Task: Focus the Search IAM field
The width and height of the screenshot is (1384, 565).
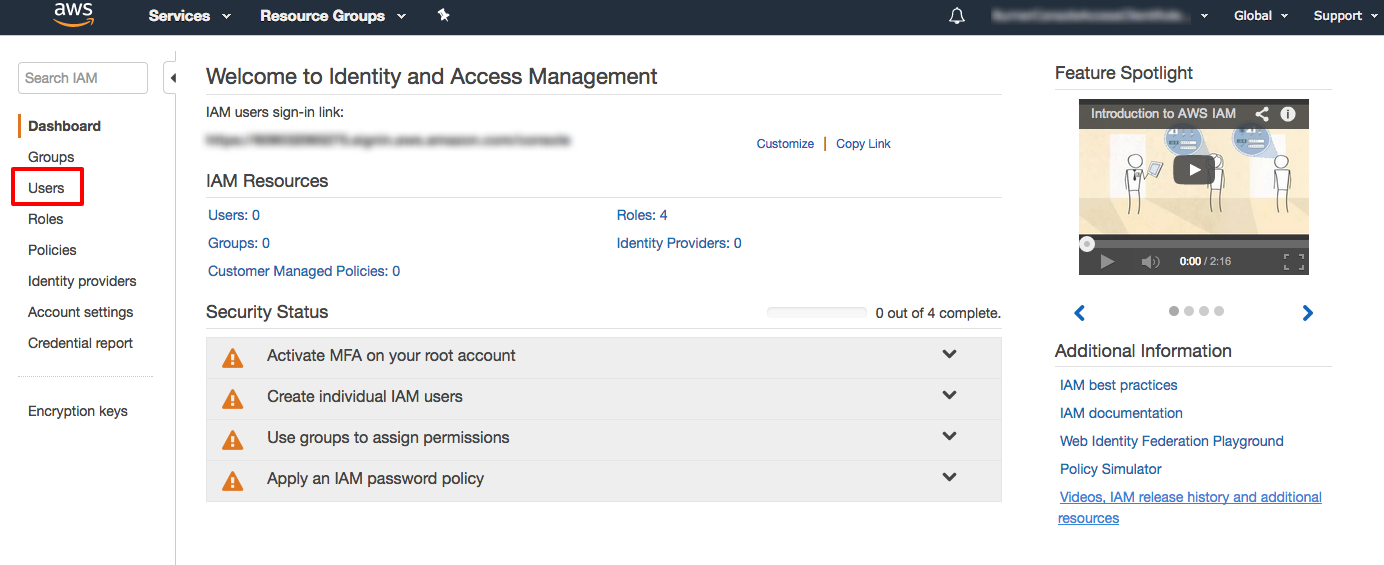Action: (x=83, y=78)
